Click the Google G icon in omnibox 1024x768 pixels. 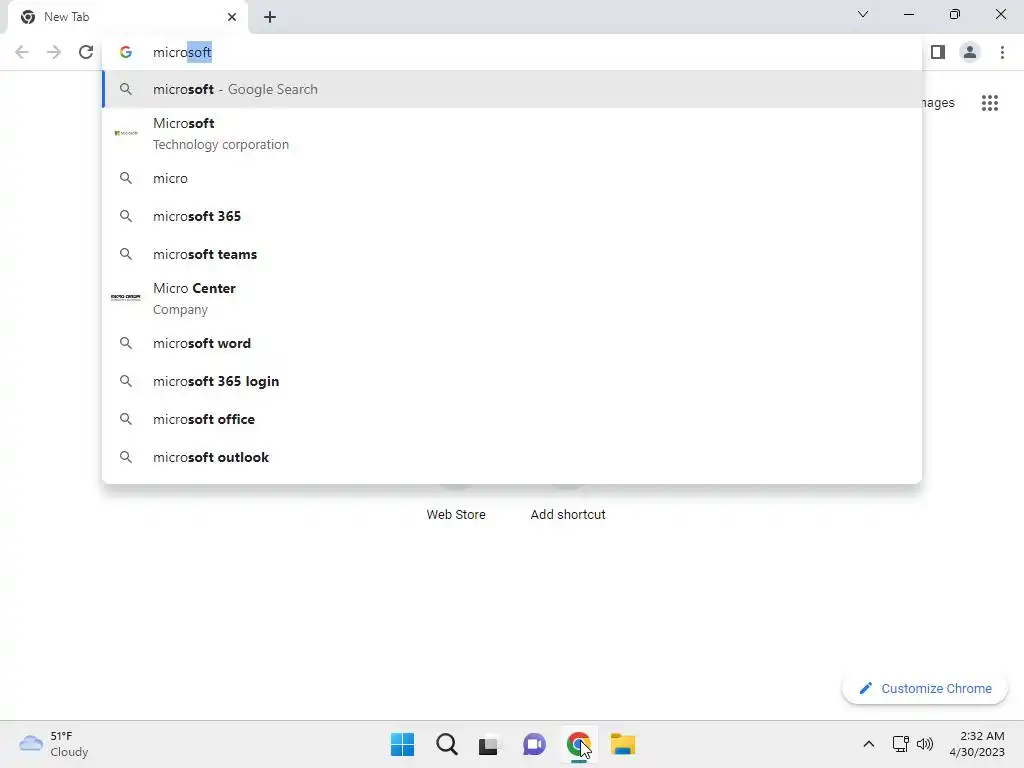126,52
